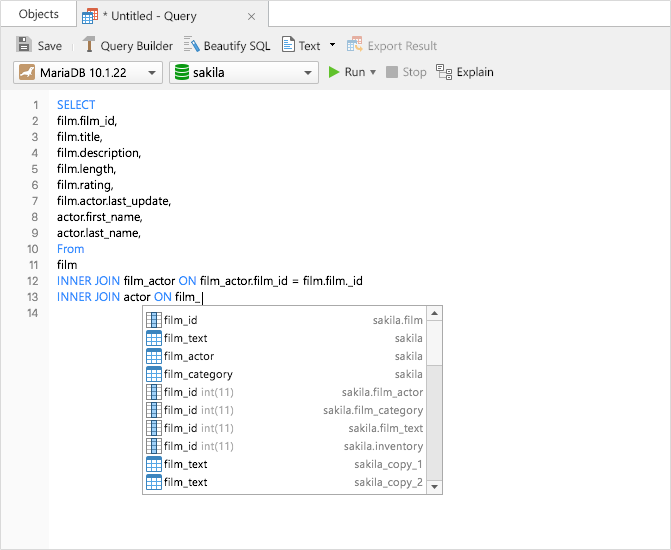
Task: Click the query tab table icon
Action: [90, 16]
